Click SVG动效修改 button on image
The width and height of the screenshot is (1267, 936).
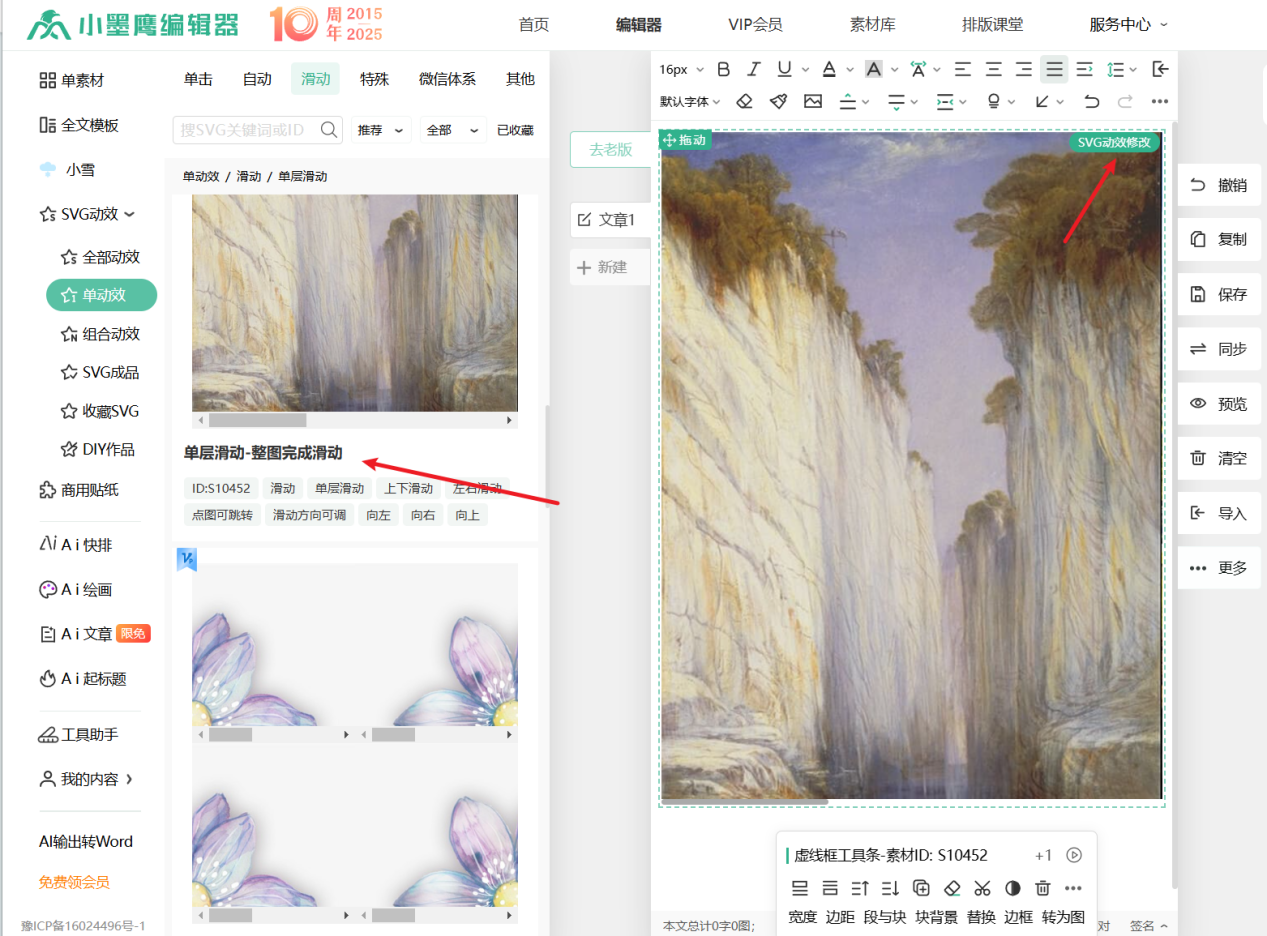[1115, 142]
